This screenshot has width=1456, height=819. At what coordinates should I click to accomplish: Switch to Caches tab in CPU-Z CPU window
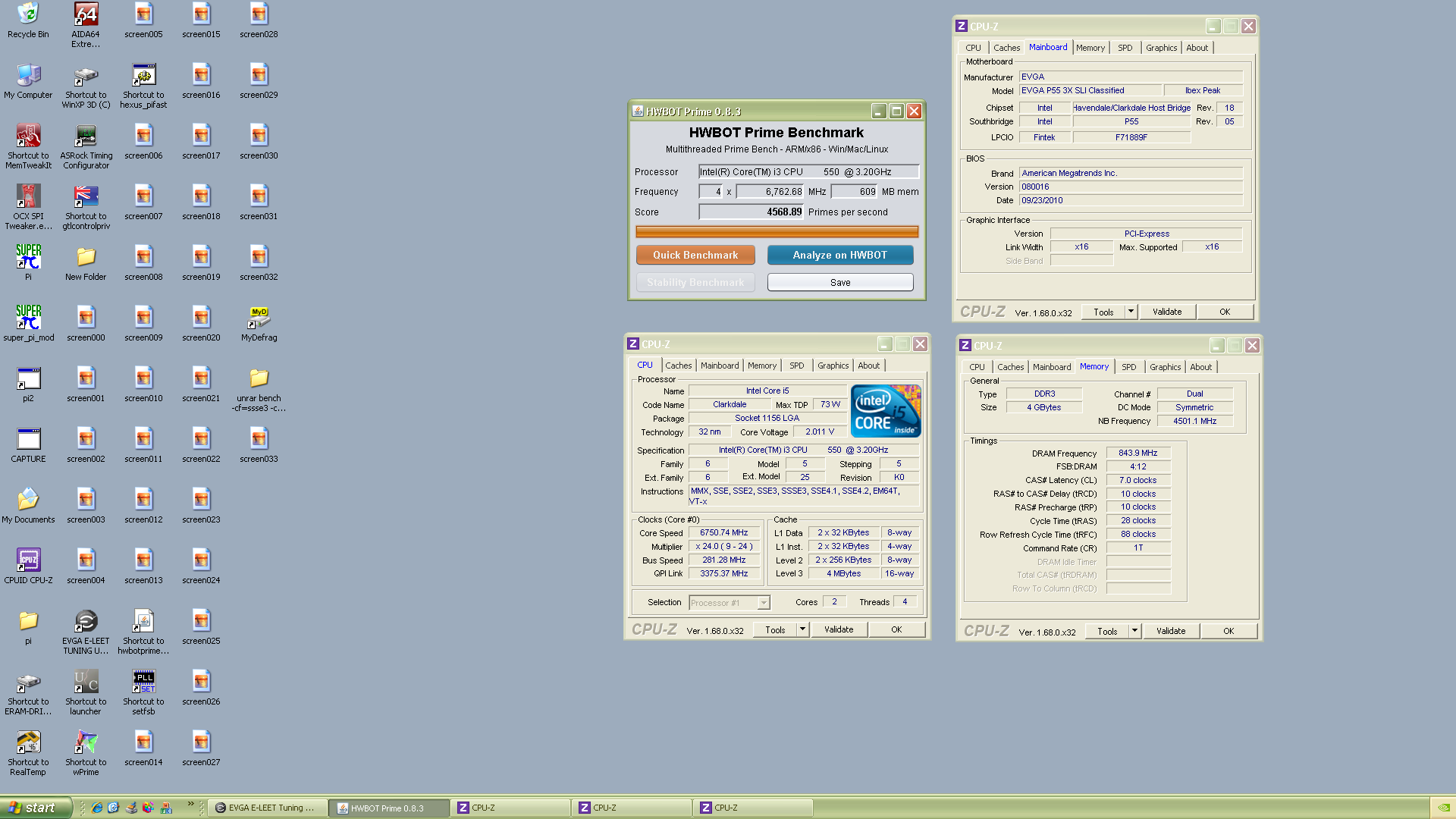(x=678, y=366)
